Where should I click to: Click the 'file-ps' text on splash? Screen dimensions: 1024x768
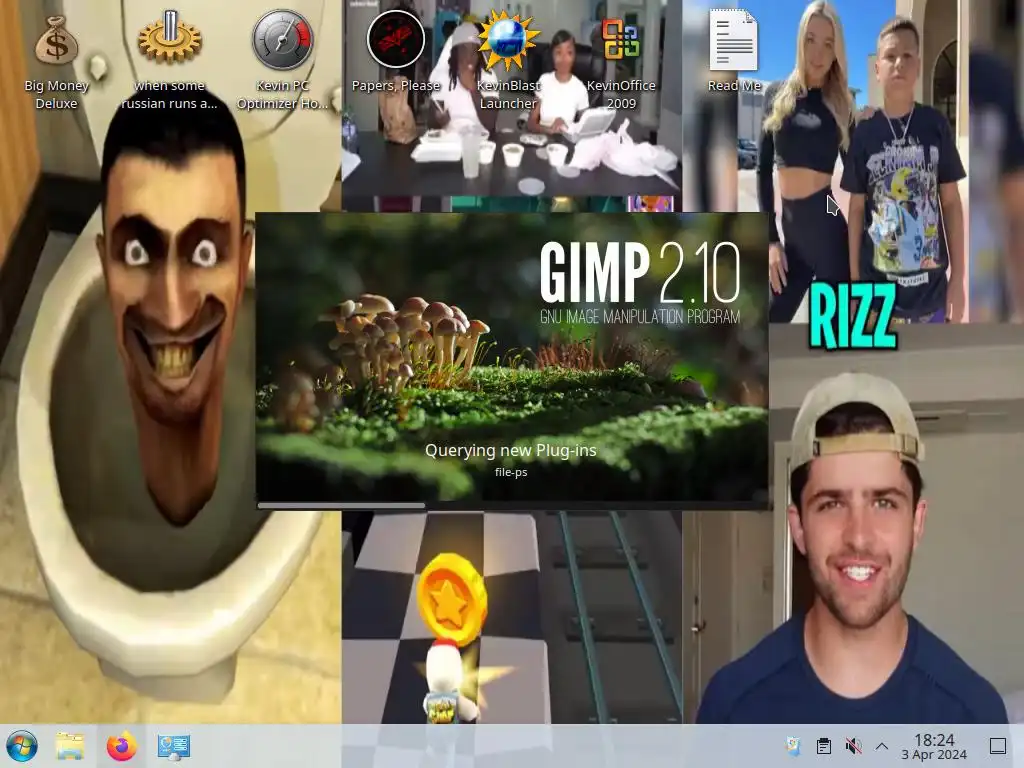pos(511,472)
